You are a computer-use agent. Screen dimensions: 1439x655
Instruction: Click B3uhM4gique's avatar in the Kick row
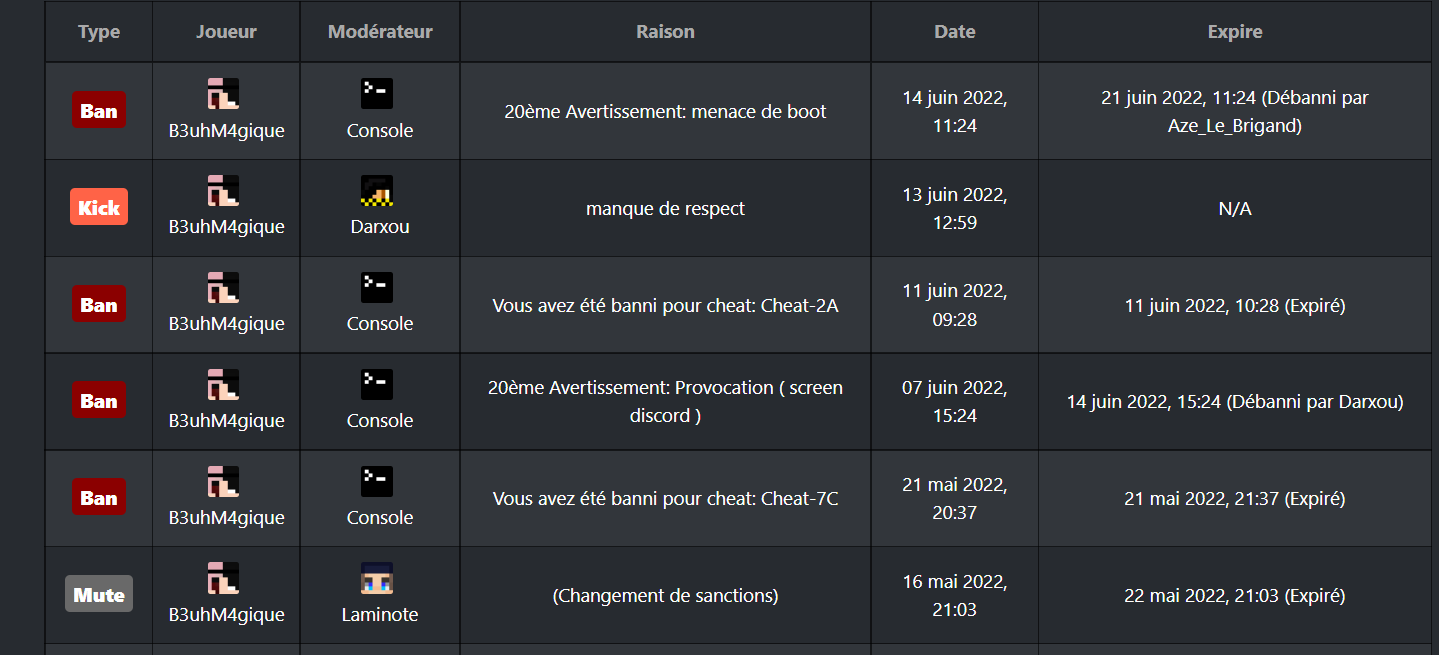[x=223, y=191]
